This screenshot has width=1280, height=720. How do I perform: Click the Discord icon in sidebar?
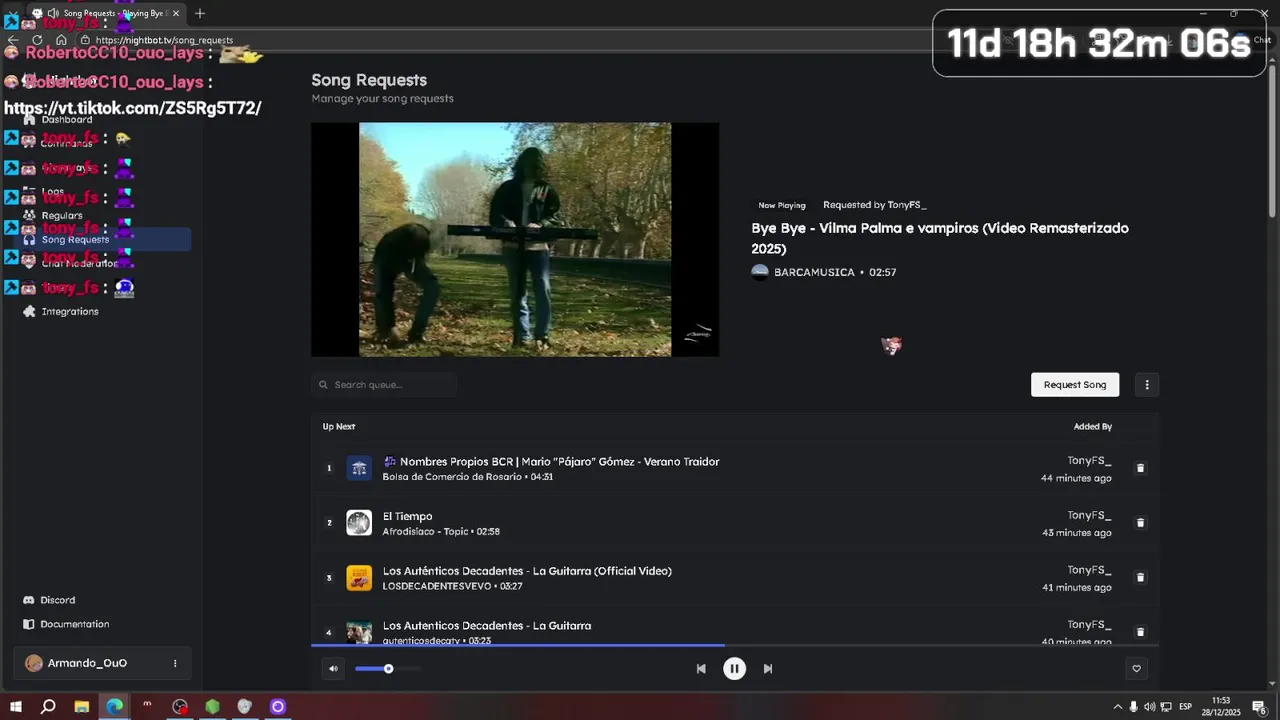pyautogui.click(x=29, y=600)
